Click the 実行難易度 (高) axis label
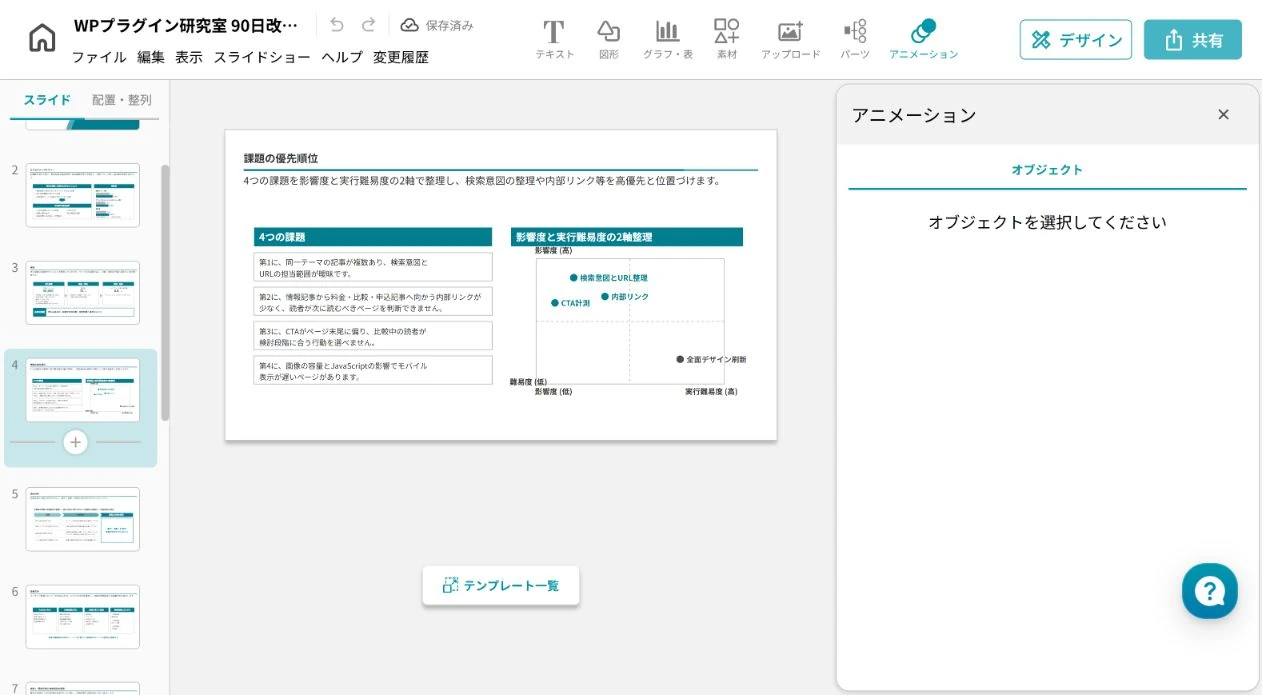Image resolution: width=1262 pixels, height=695 pixels. coord(711,391)
